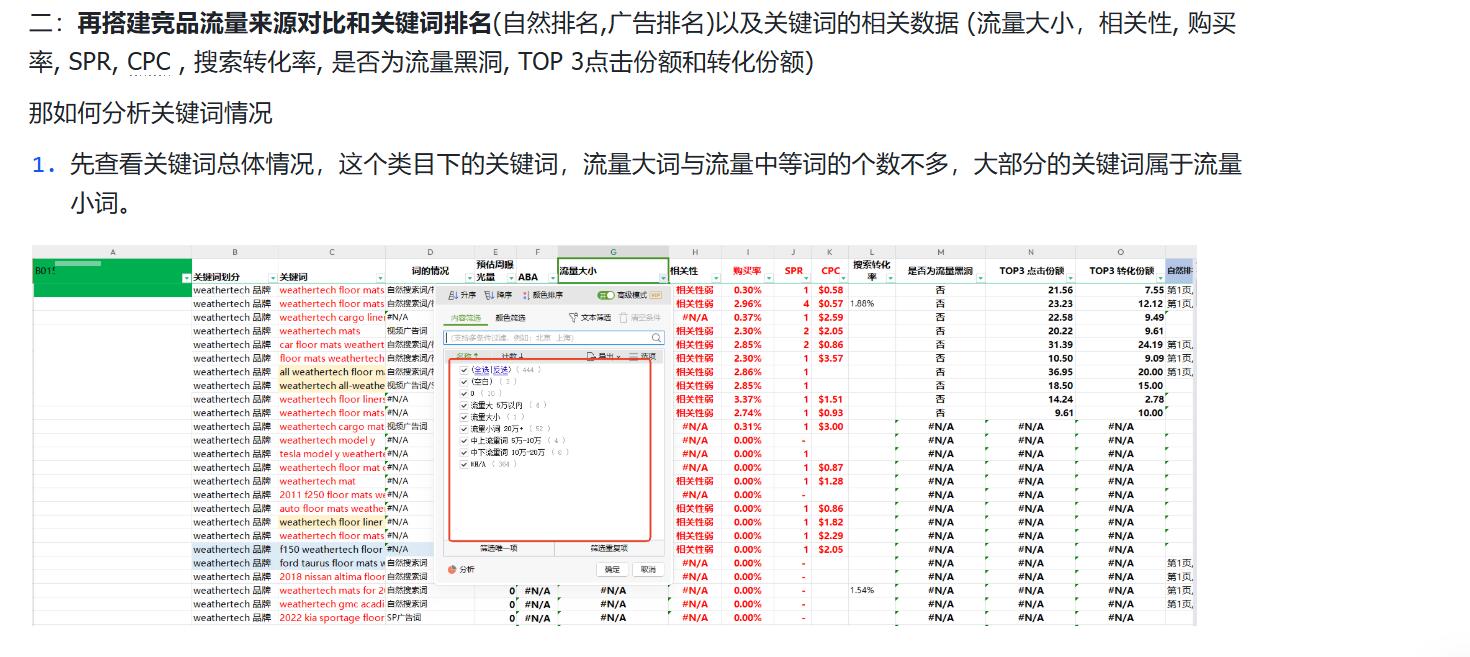Click the options (选项) icon in filter panel
Screen dimensions: 1470x657
point(633,356)
